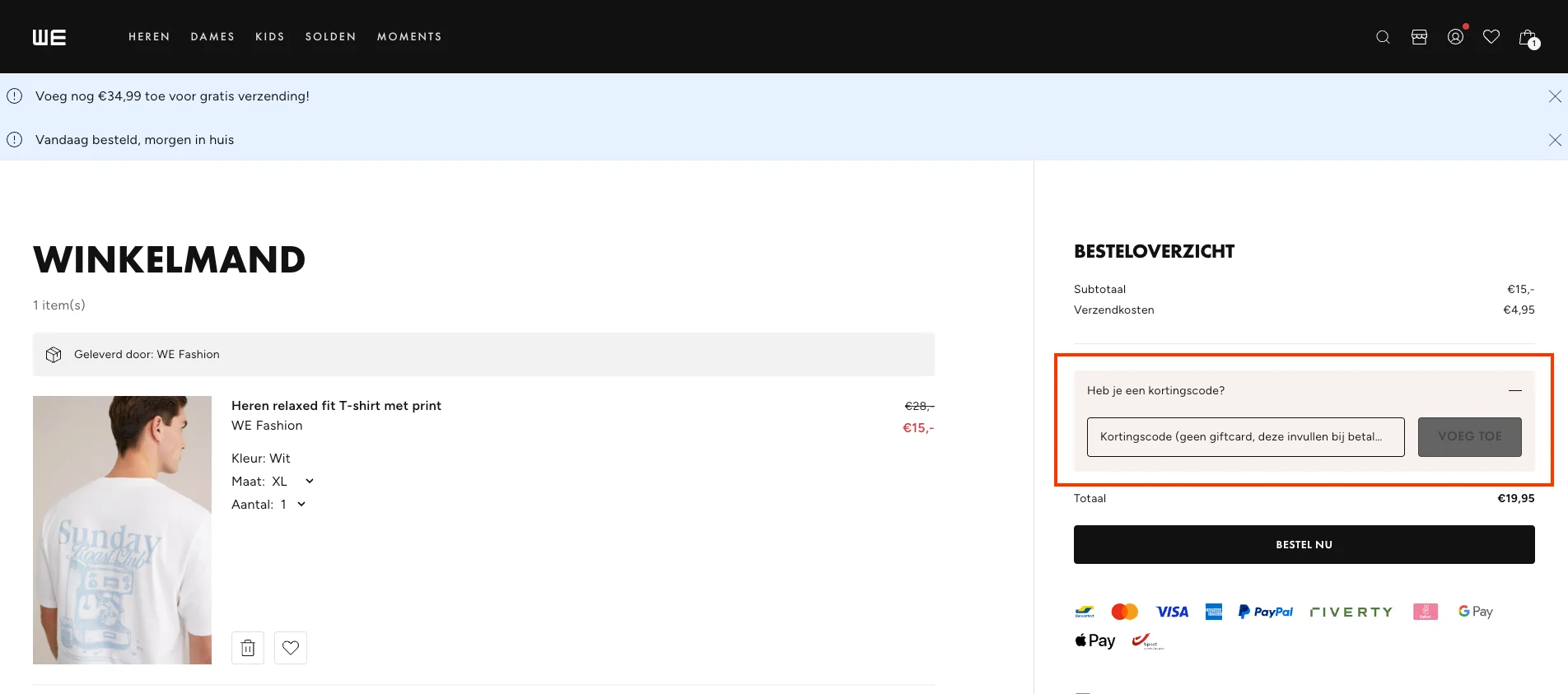
Task: Open the Maat size dropdown
Action: coord(309,482)
